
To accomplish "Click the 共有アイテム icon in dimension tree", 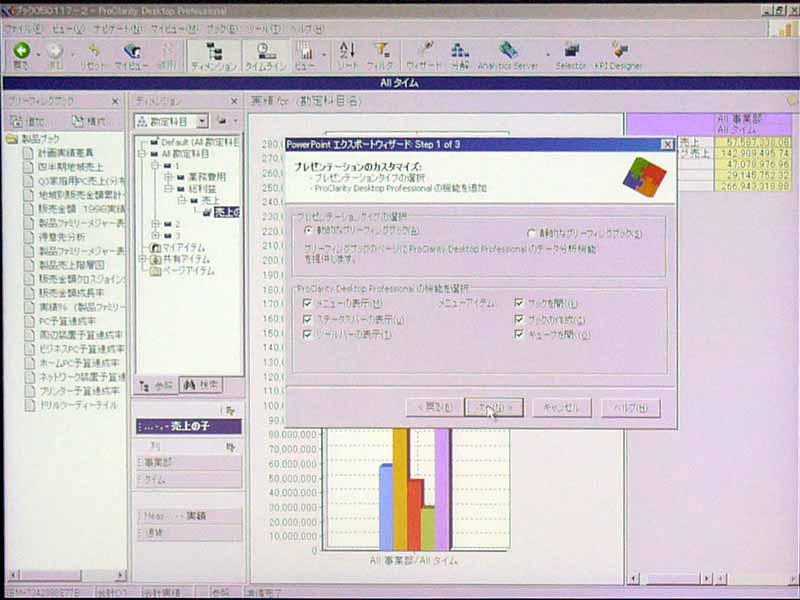I will click(156, 260).
